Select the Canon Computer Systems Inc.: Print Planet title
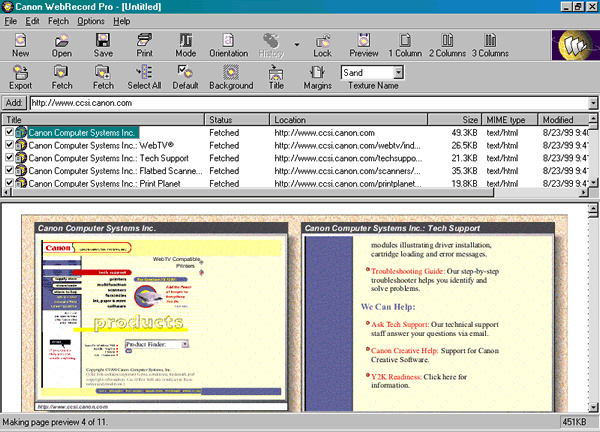 click(x=104, y=183)
